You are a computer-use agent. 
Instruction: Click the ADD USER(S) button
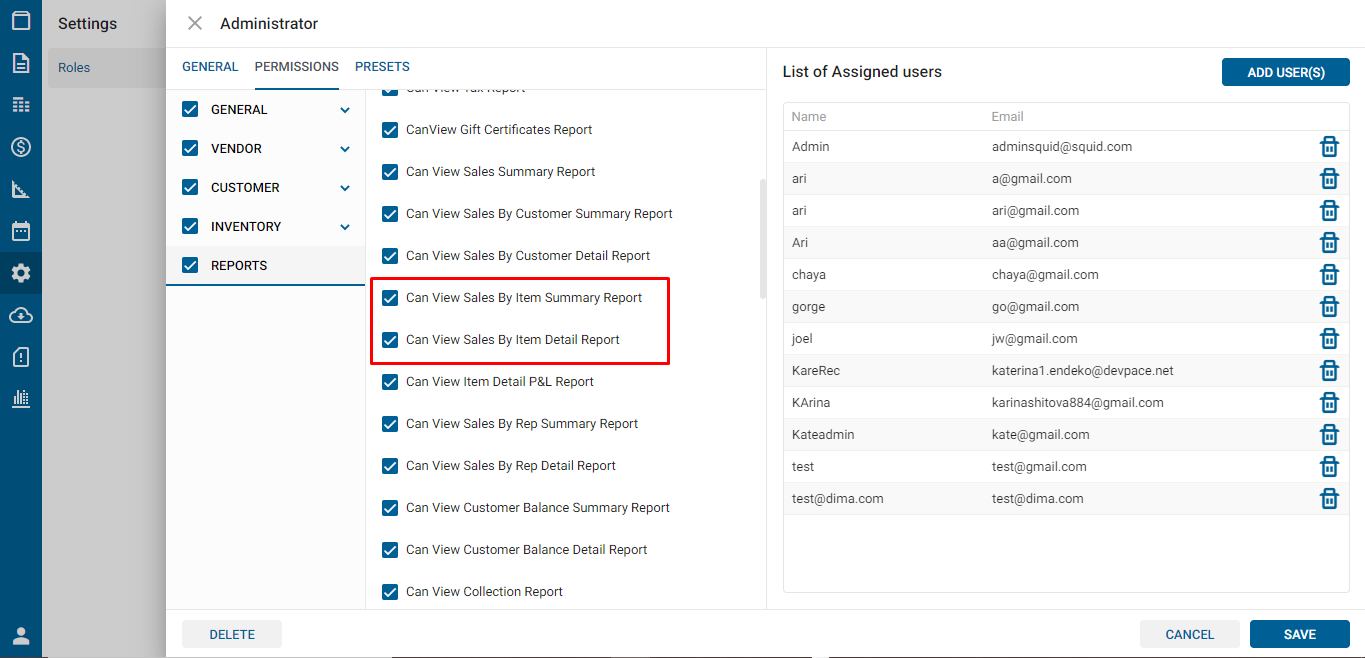[1285, 72]
